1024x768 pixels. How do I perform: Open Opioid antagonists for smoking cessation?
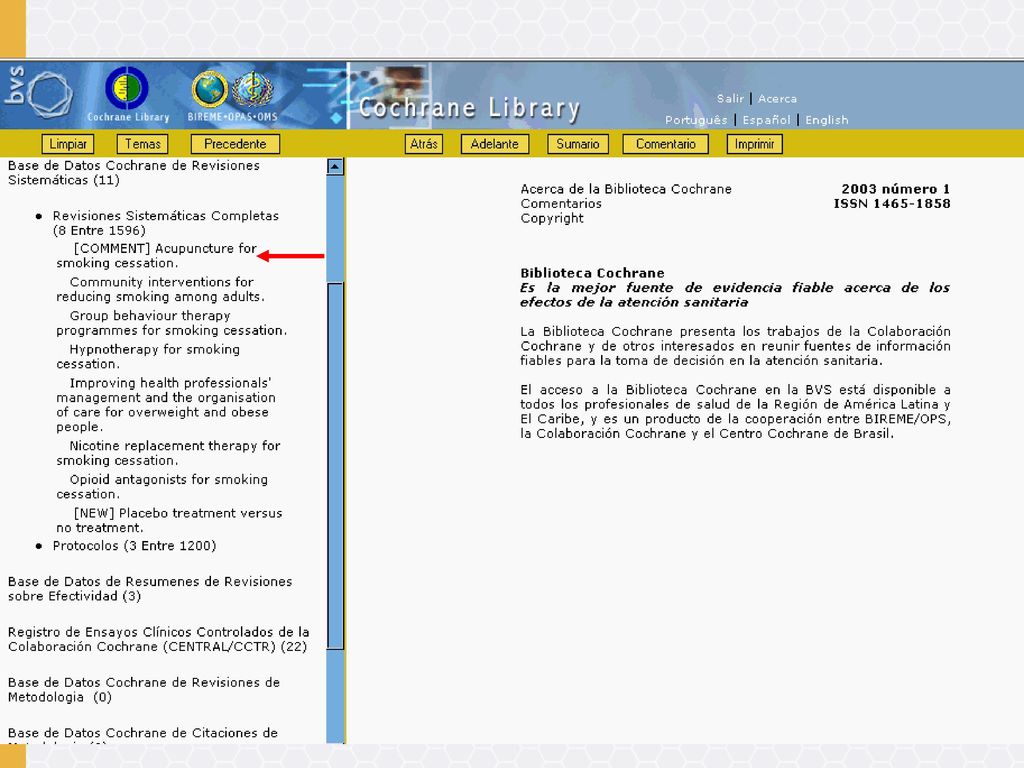tap(162, 487)
